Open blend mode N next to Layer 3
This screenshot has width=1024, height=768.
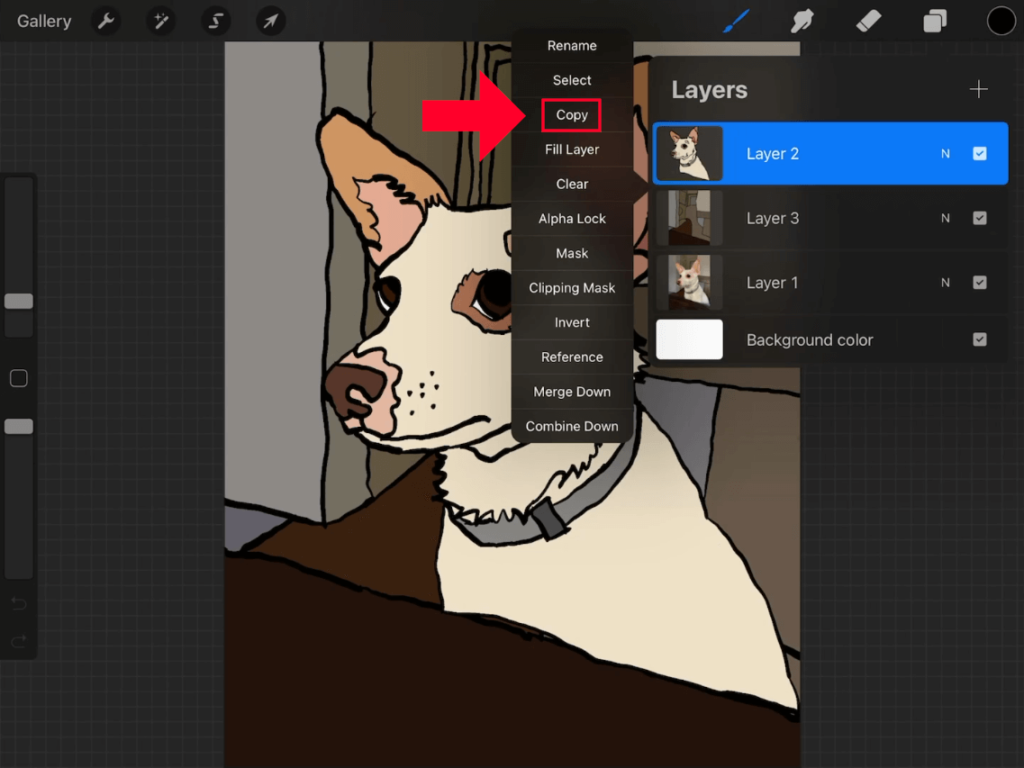point(945,218)
